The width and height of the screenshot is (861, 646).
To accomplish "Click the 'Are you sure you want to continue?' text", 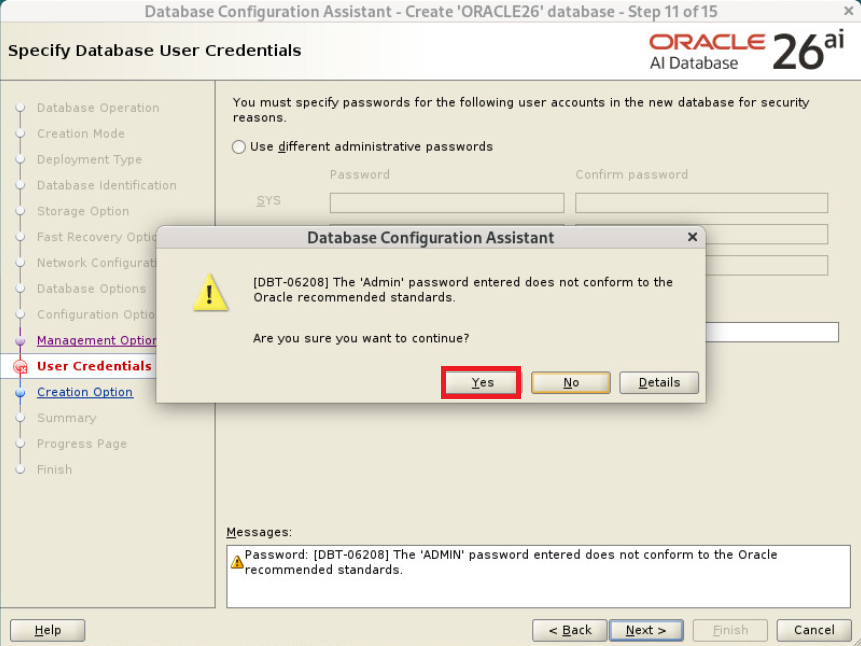I will click(x=361, y=338).
